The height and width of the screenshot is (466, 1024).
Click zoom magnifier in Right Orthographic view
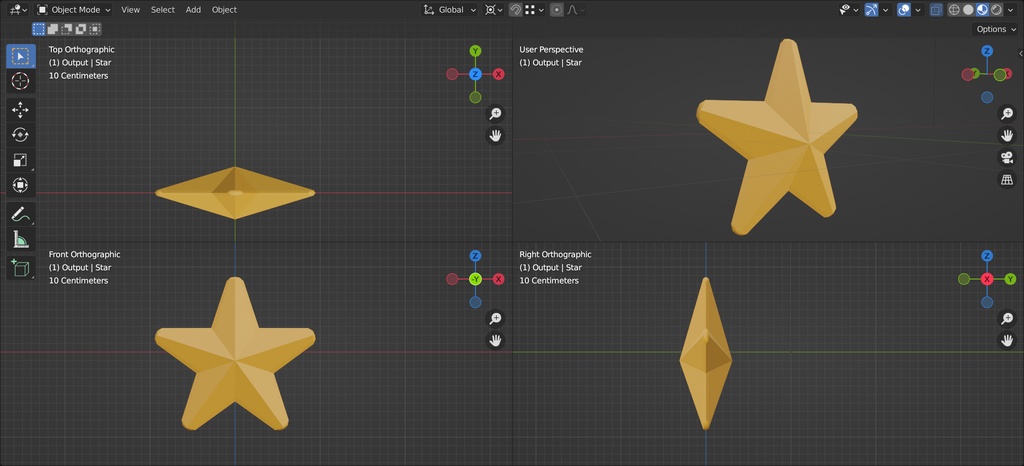pyautogui.click(x=1007, y=318)
